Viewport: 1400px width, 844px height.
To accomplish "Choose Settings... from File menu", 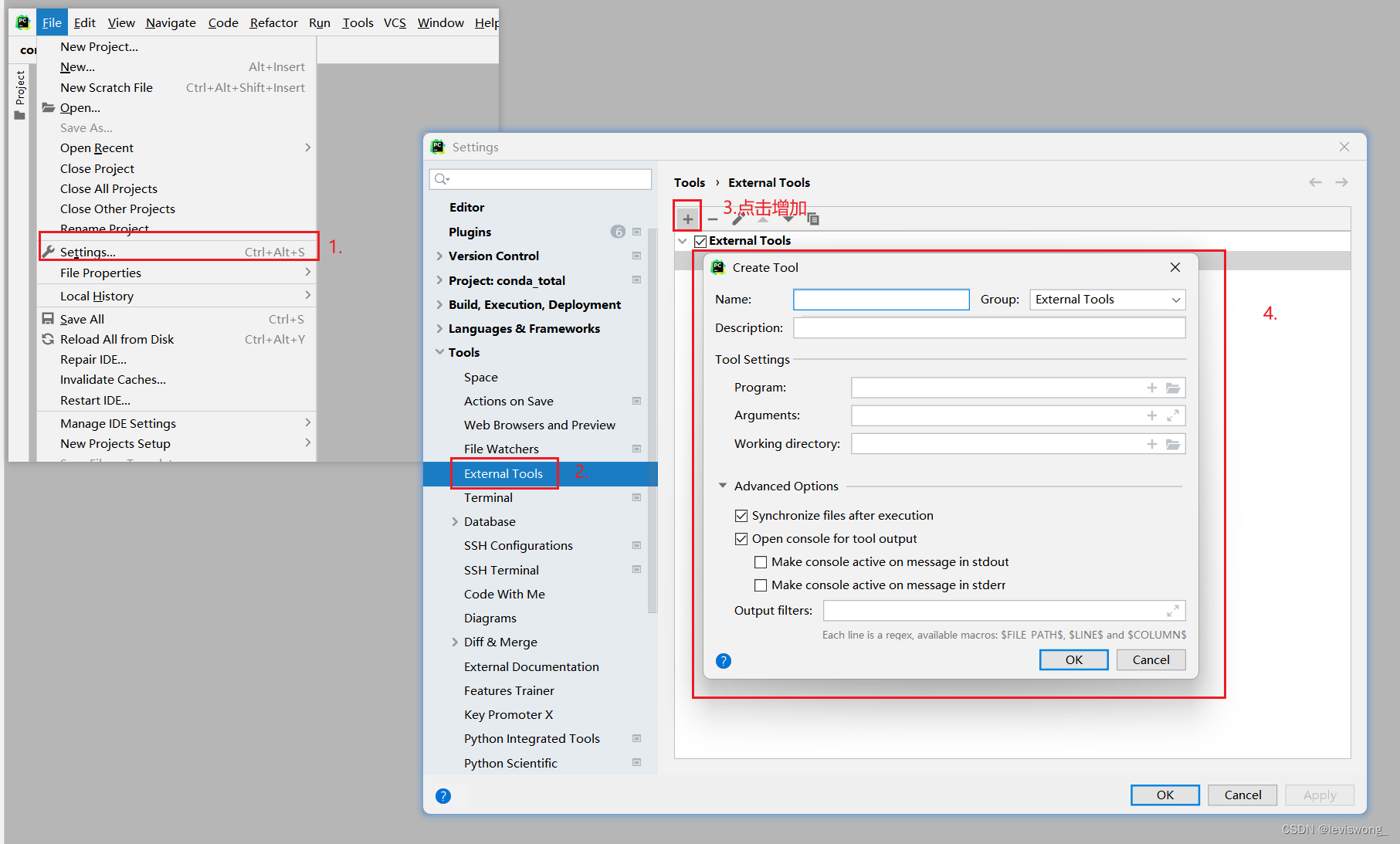I will tap(178, 252).
